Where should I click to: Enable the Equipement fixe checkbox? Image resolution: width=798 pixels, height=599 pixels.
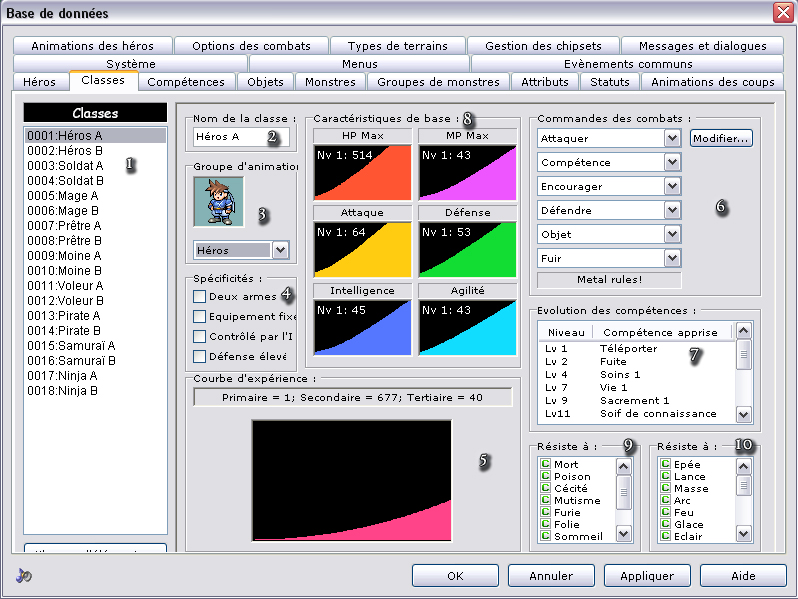pos(200,317)
